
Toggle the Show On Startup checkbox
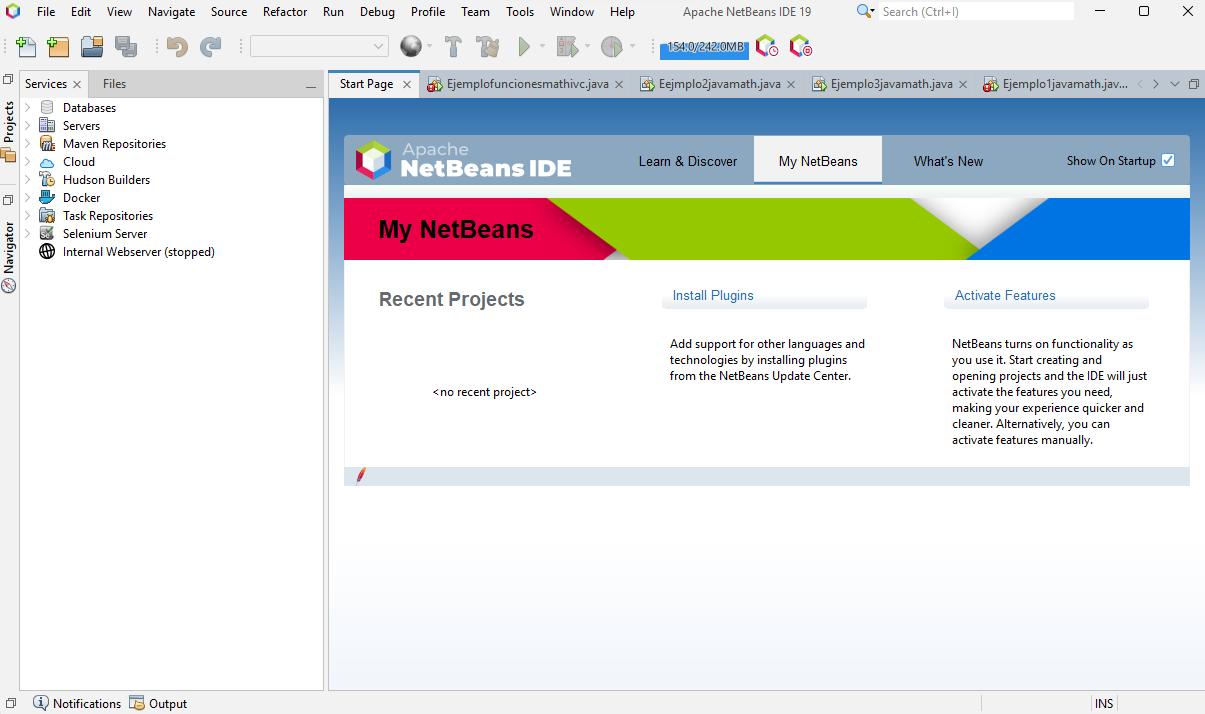click(x=1168, y=160)
